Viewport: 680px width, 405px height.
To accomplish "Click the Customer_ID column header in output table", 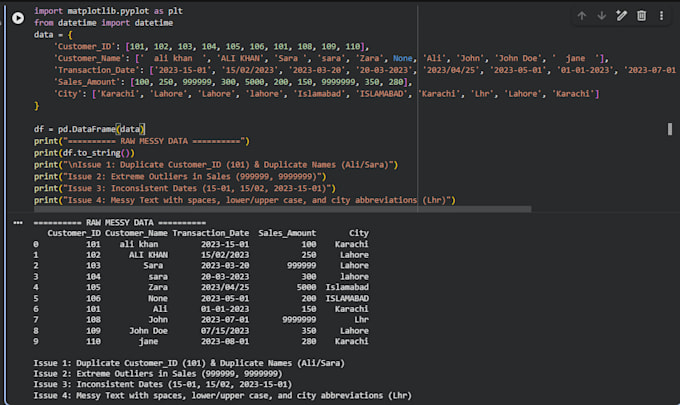I will [74, 233].
